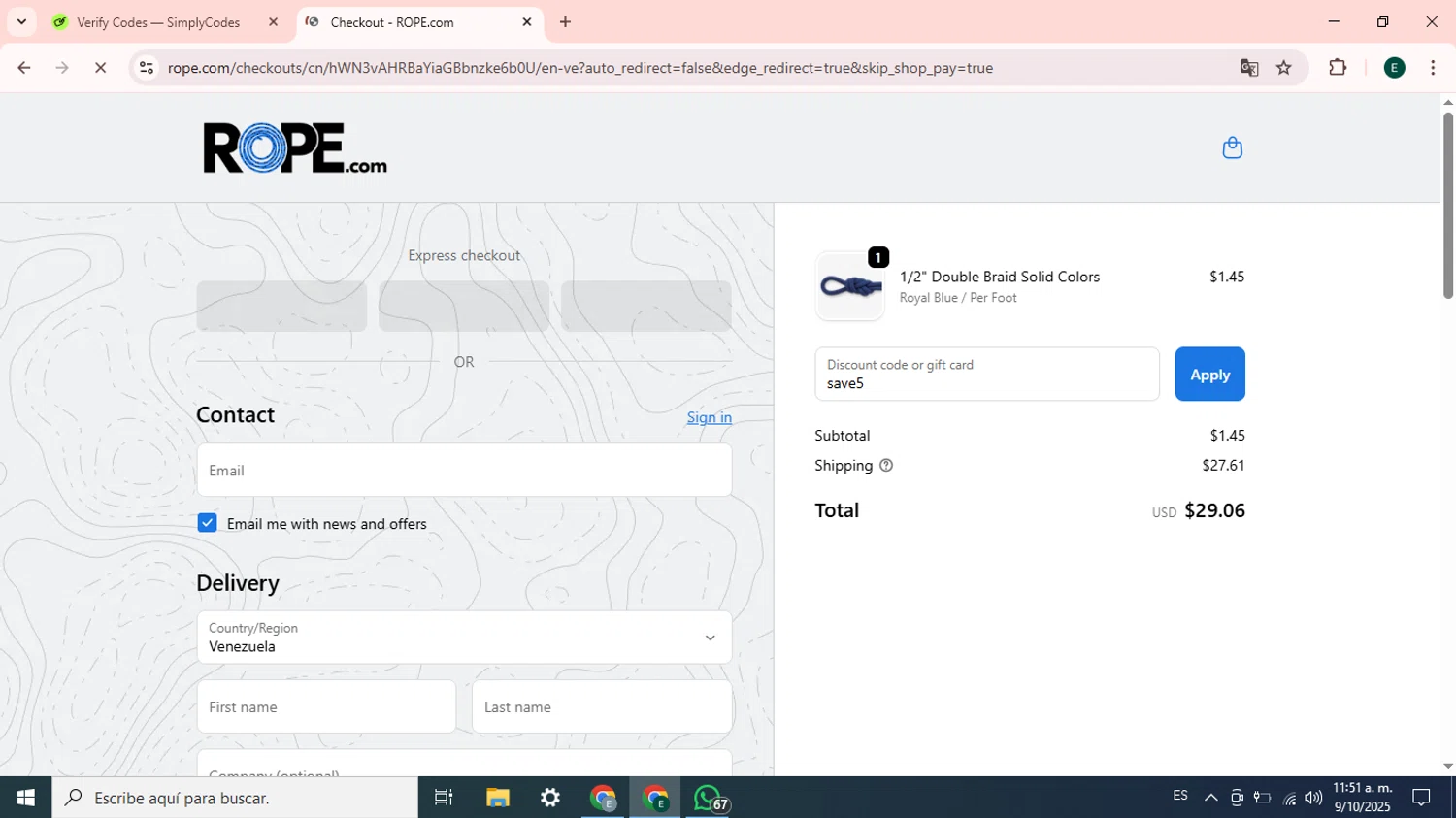Click the Contact section heading
This screenshot has width=1456, height=818.
click(x=235, y=414)
